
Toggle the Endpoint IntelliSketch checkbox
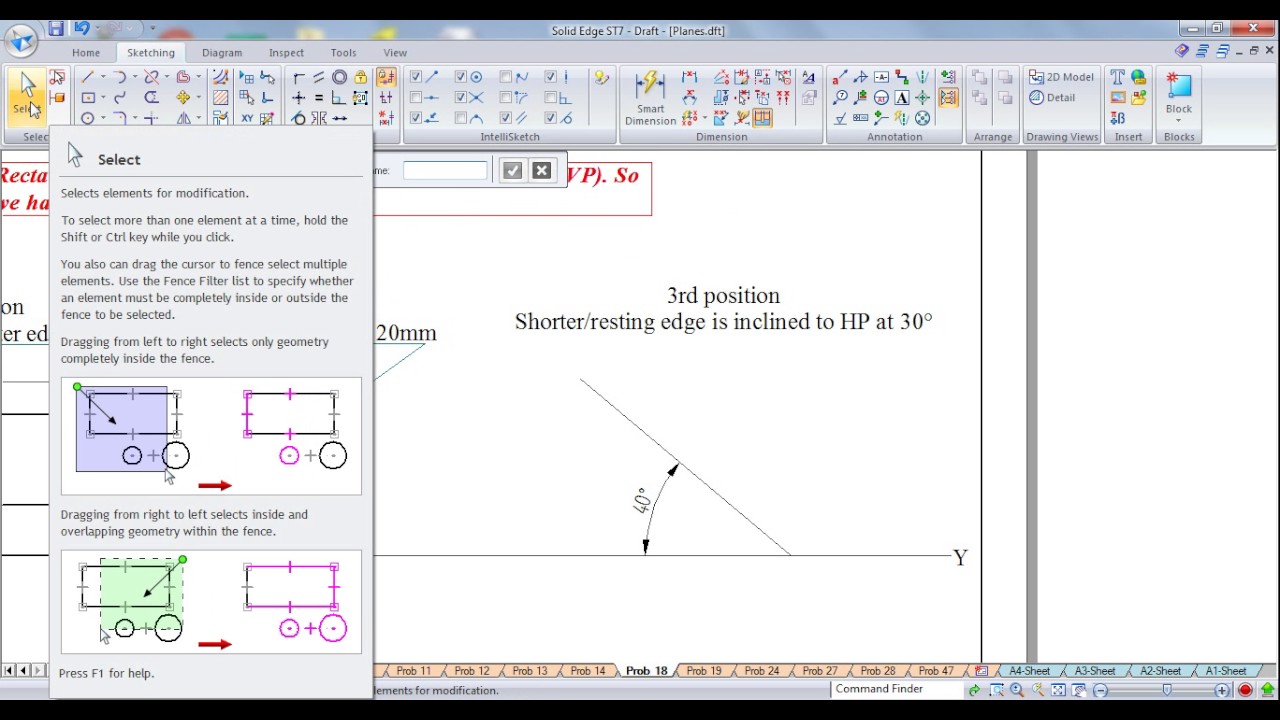click(415, 77)
